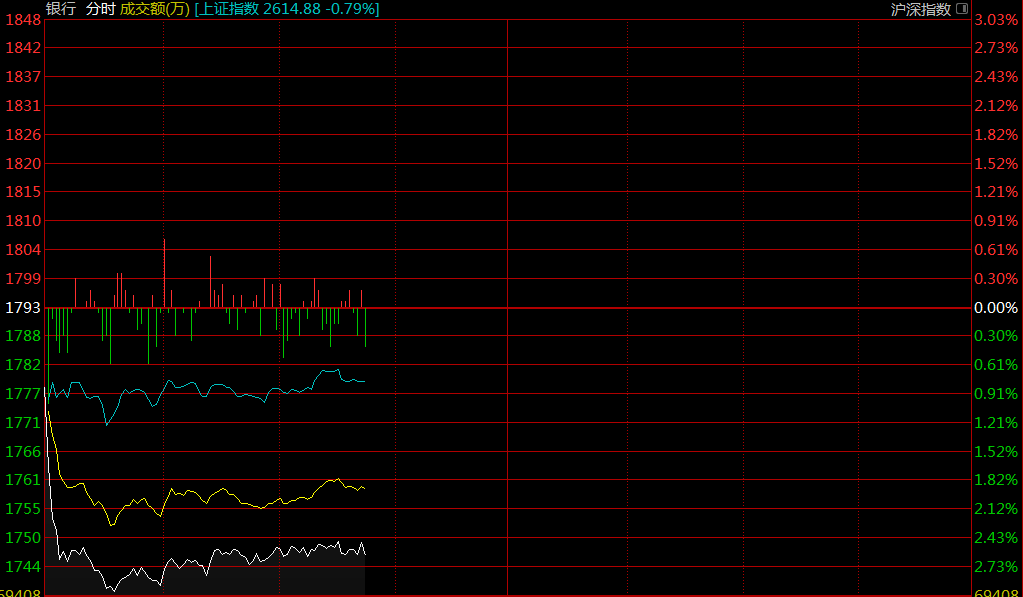Select the 银行 sector title label
Viewport: 1023px width, 597px height.
61,9
